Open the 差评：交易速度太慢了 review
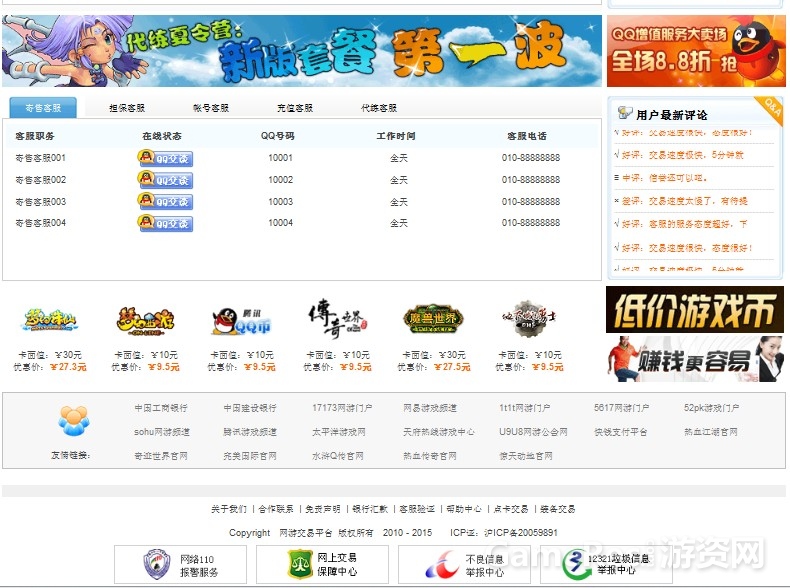Image resolution: width=790 pixels, height=588 pixels. coord(684,201)
